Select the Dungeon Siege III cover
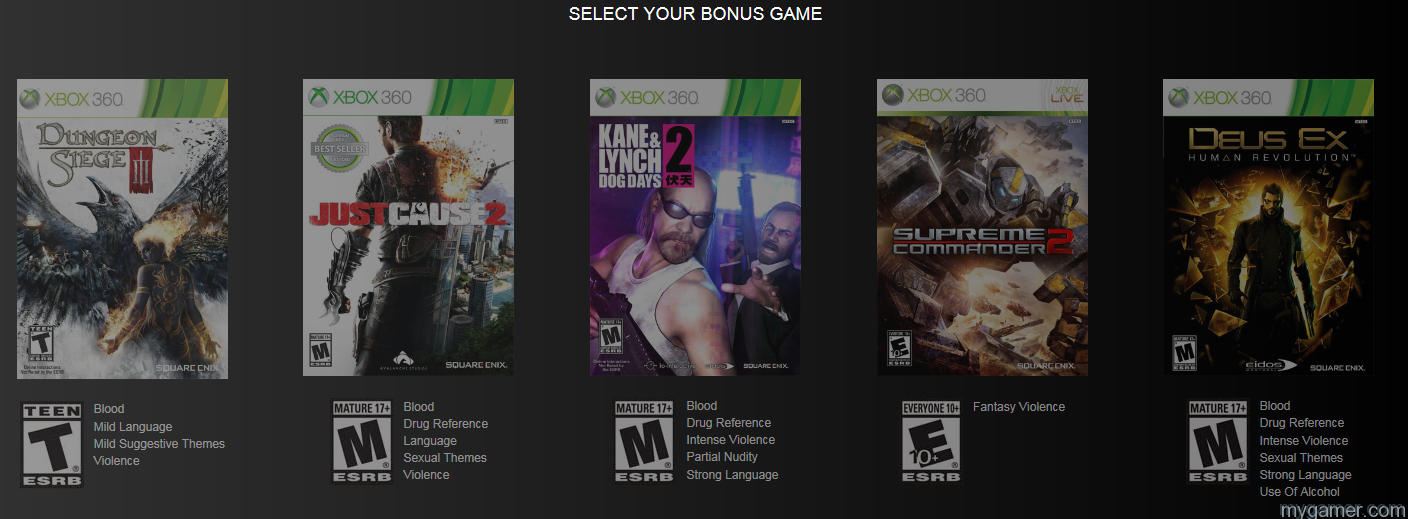Image resolution: width=1408 pixels, height=519 pixels. (x=122, y=229)
